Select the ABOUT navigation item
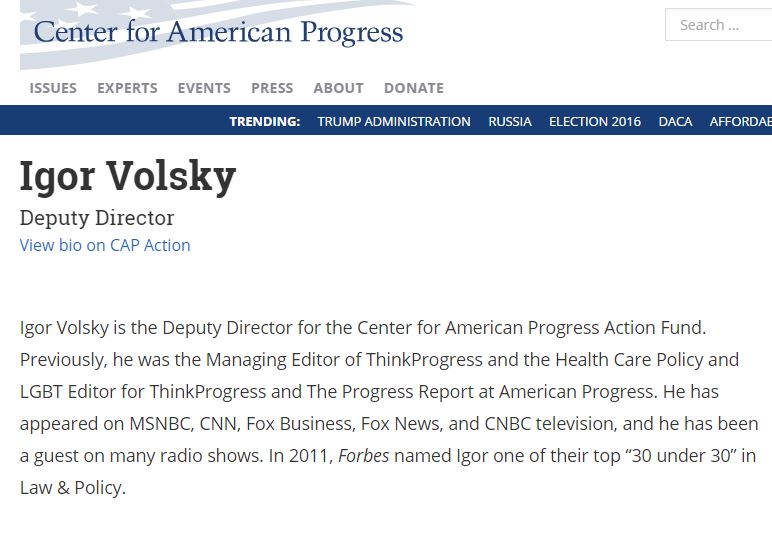The height and width of the screenshot is (533, 772). [338, 88]
